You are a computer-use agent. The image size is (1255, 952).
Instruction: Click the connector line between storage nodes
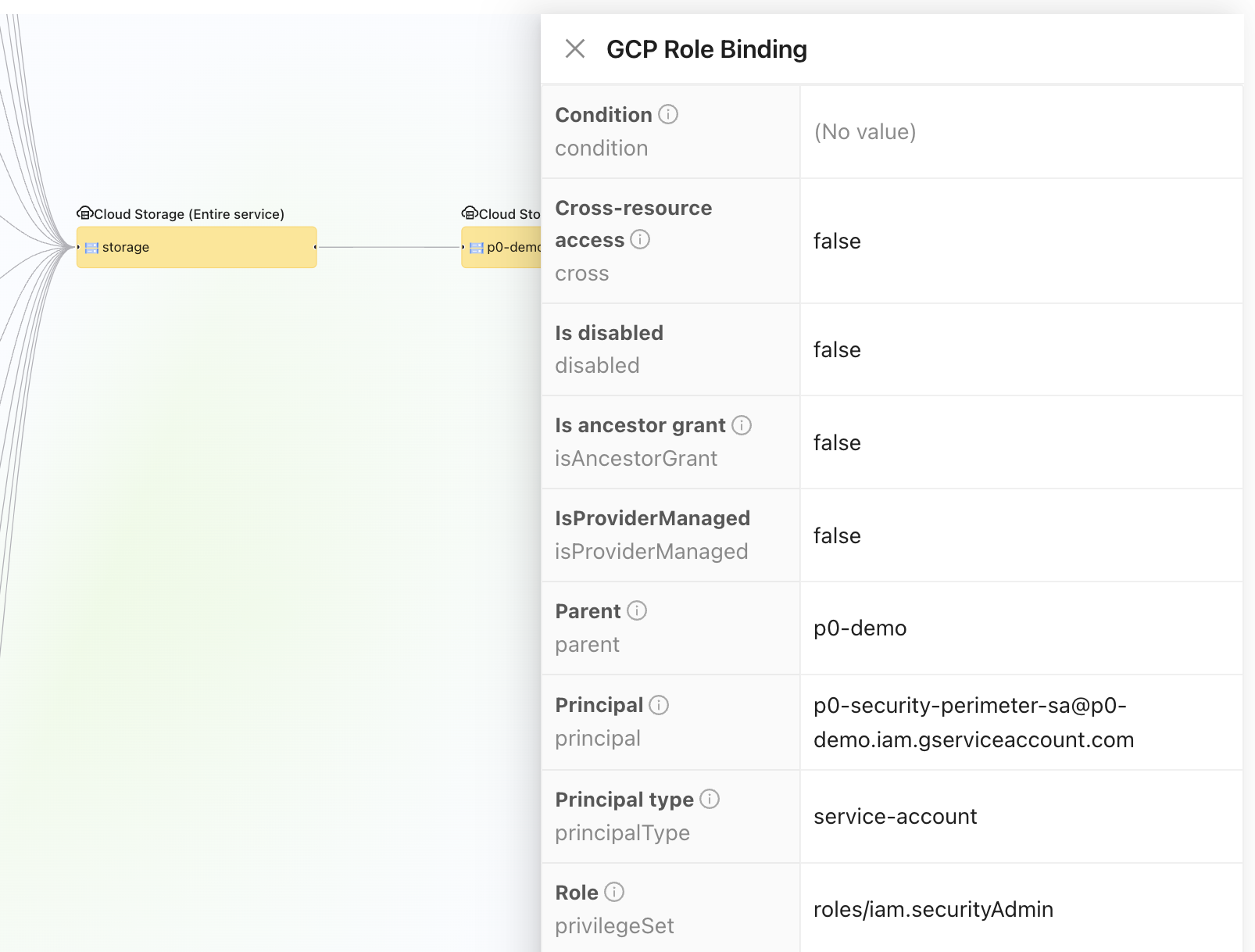389,247
